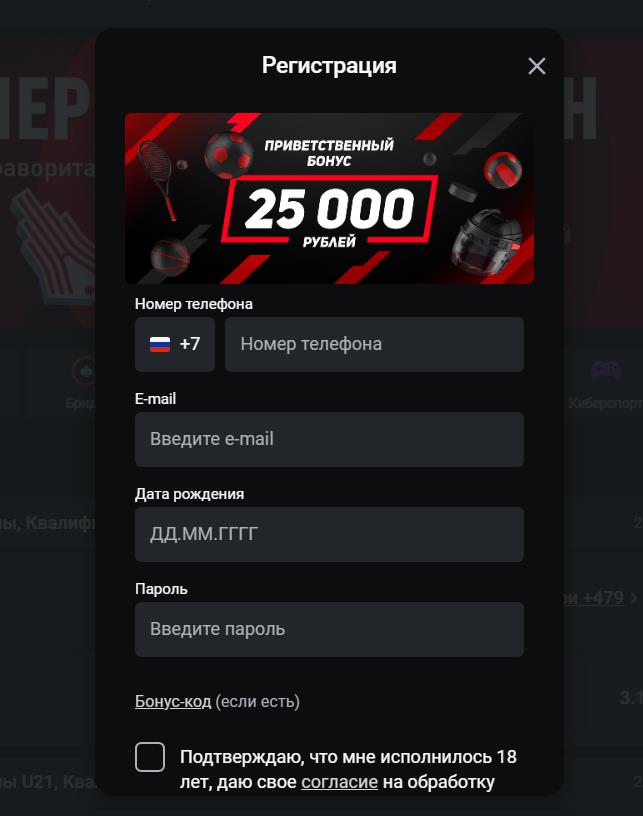Image resolution: width=643 pixels, height=816 pixels.
Task: Click the Введите пароль password field
Action: 329,629
